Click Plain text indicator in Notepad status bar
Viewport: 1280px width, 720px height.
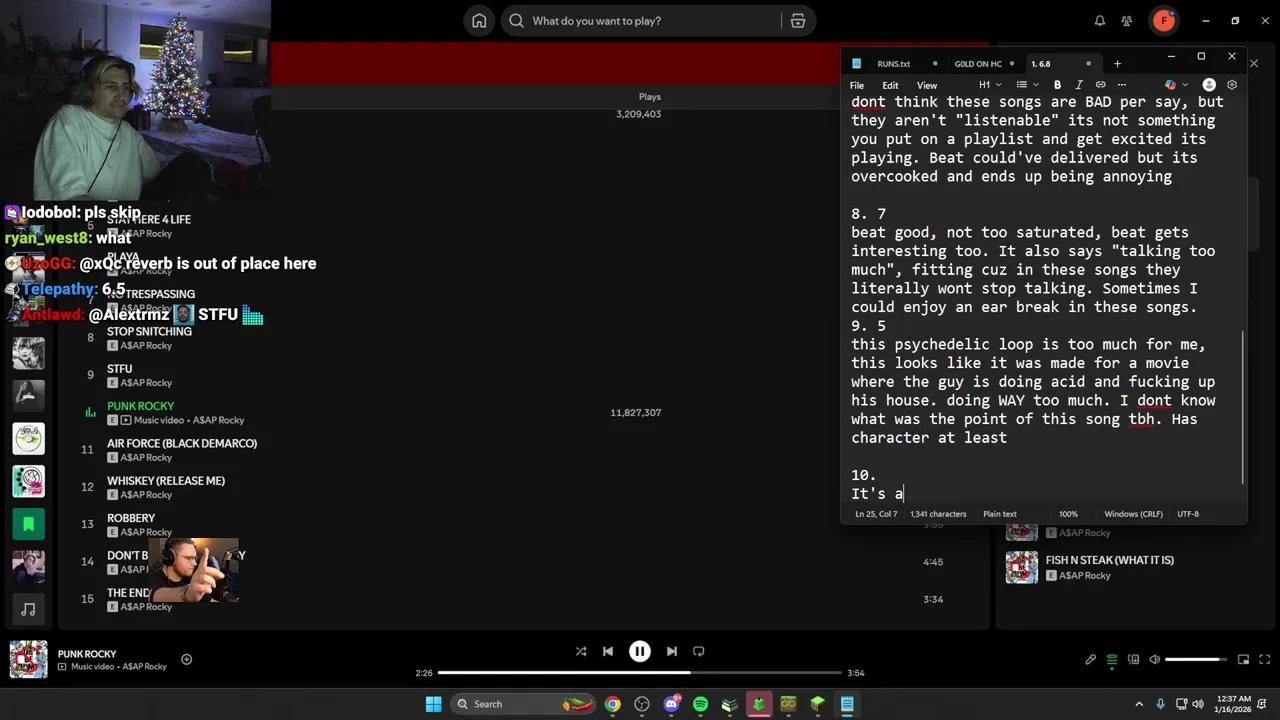(x=1000, y=514)
